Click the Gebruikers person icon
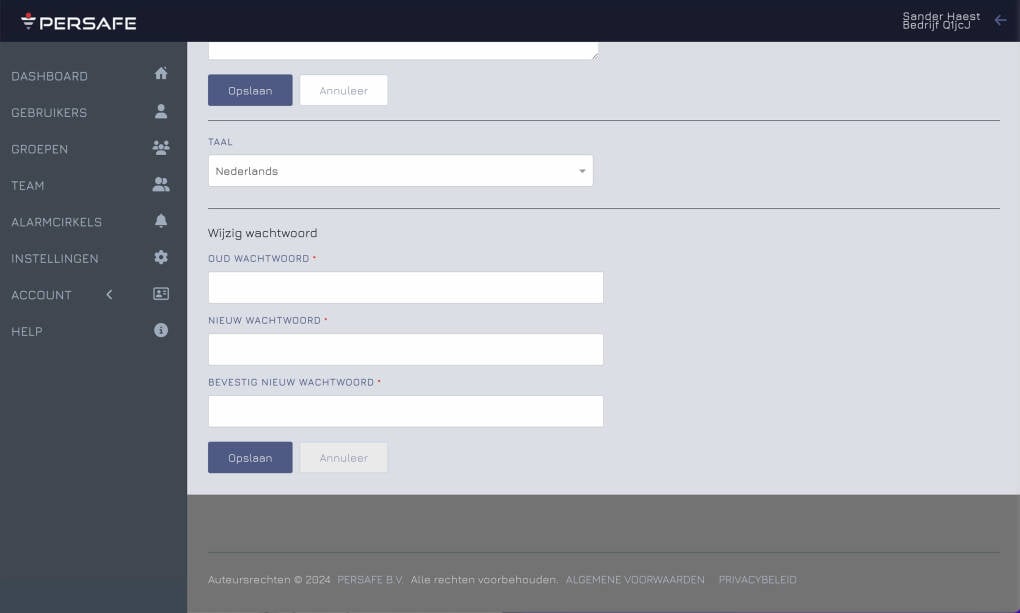The width and height of the screenshot is (1020, 613). click(x=161, y=111)
